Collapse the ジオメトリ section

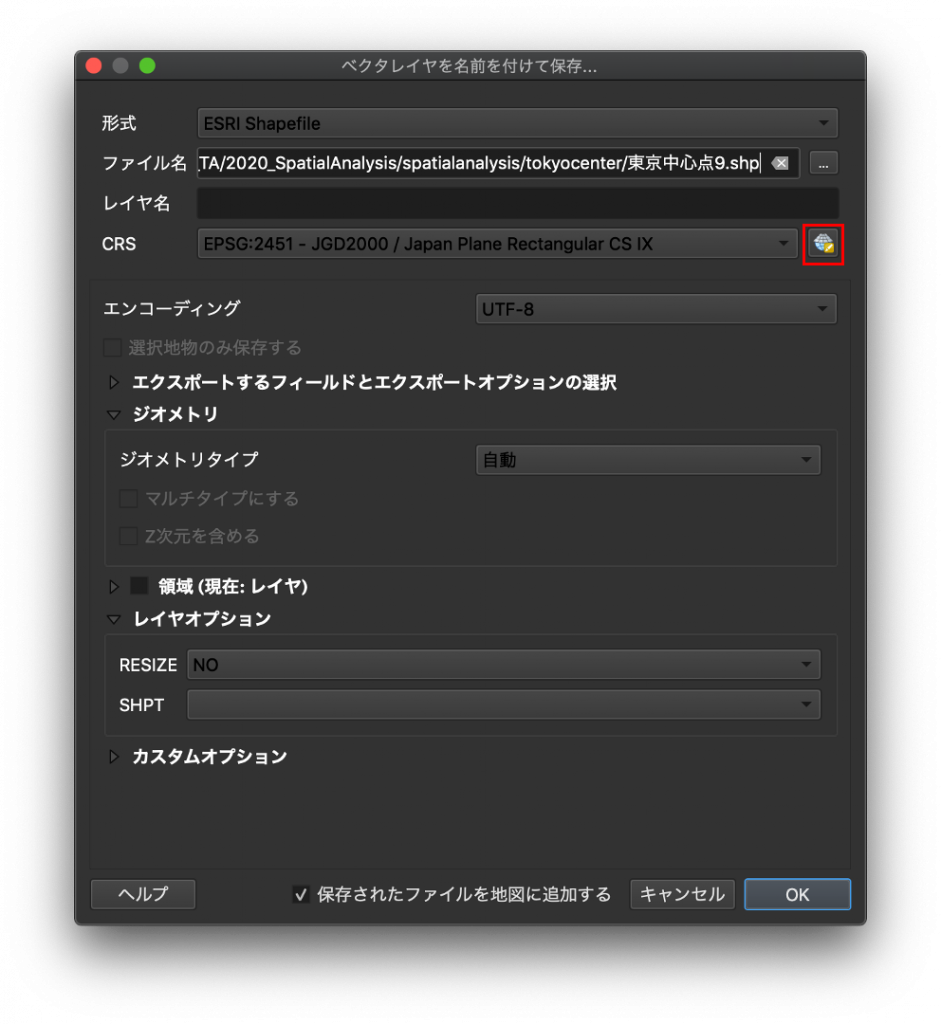click(114, 415)
